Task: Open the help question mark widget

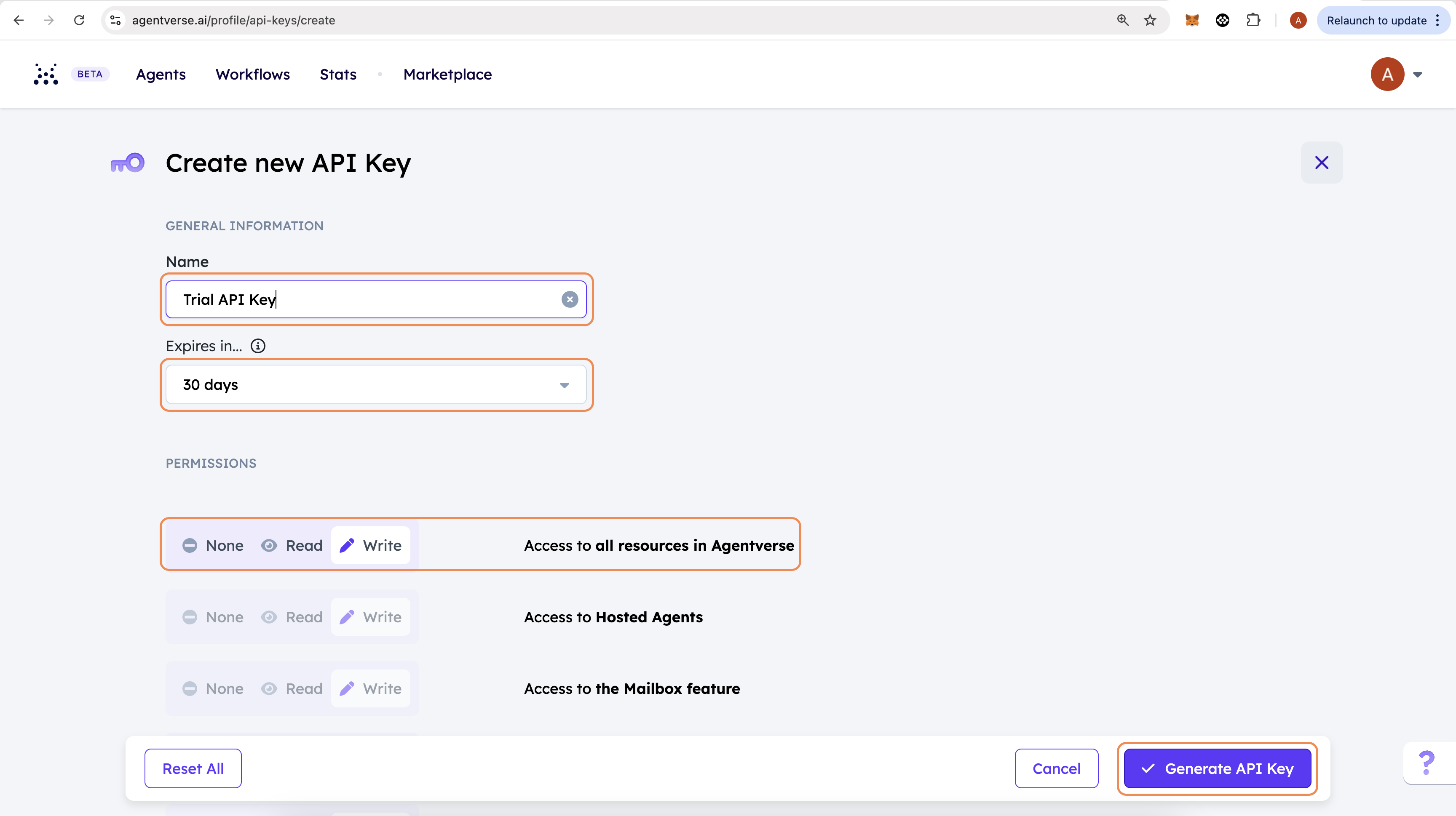Action: (1427, 763)
